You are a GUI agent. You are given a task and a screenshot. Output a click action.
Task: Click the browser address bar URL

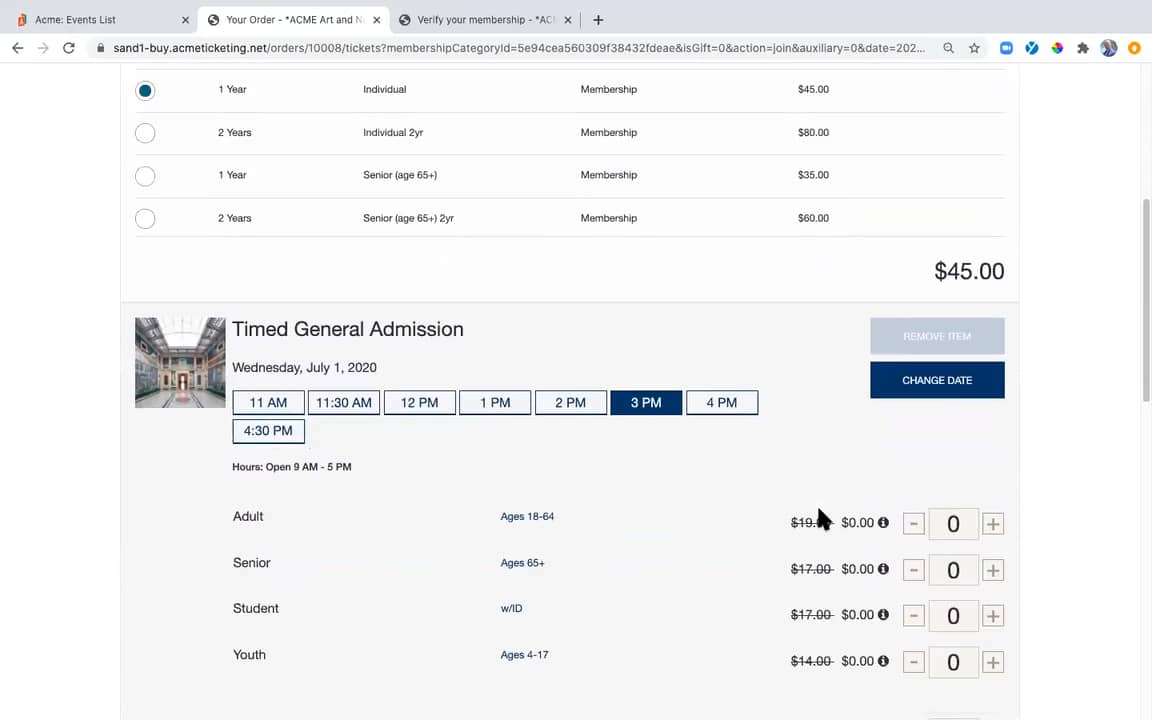pos(519,48)
